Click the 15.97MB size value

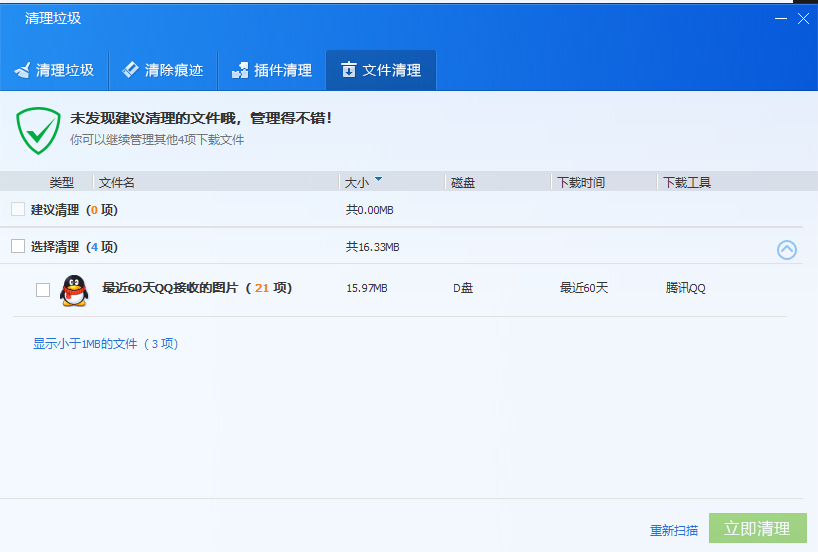point(367,288)
